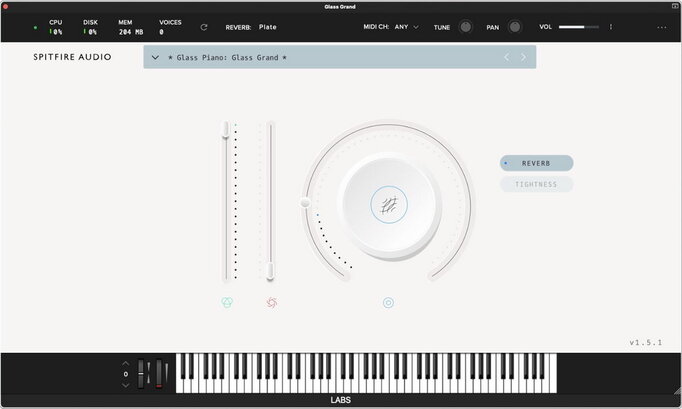Click the PAN knob

515,27
